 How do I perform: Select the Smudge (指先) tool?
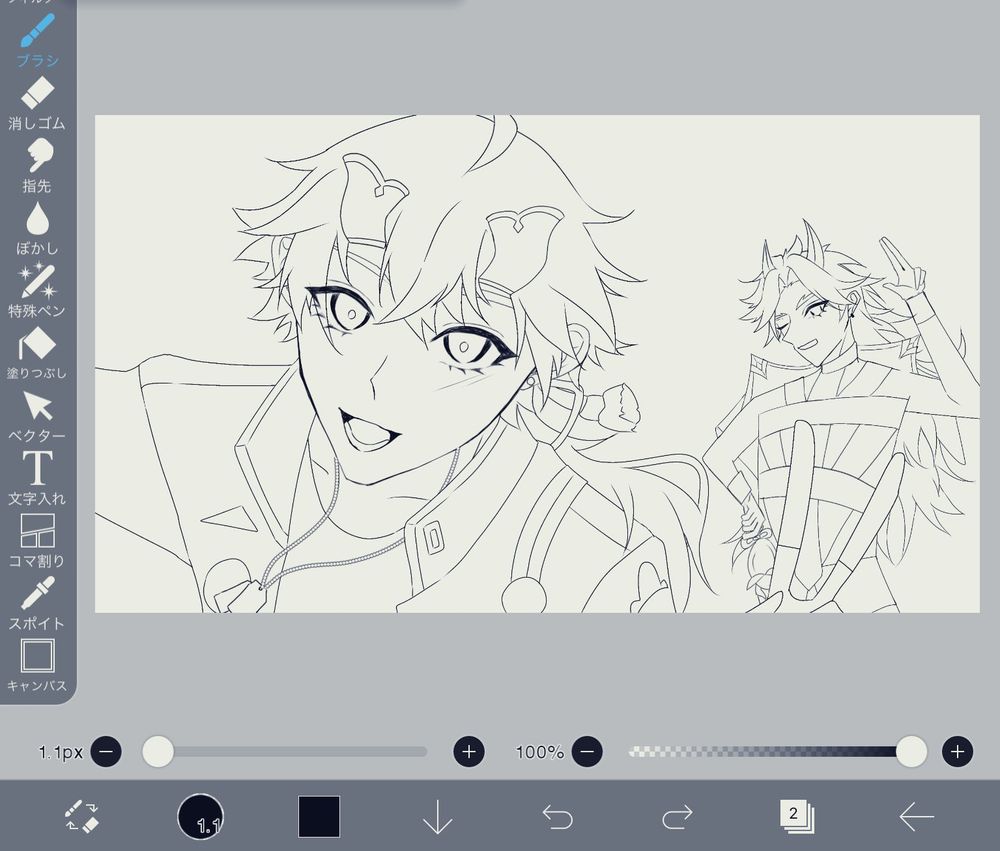(37, 166)
